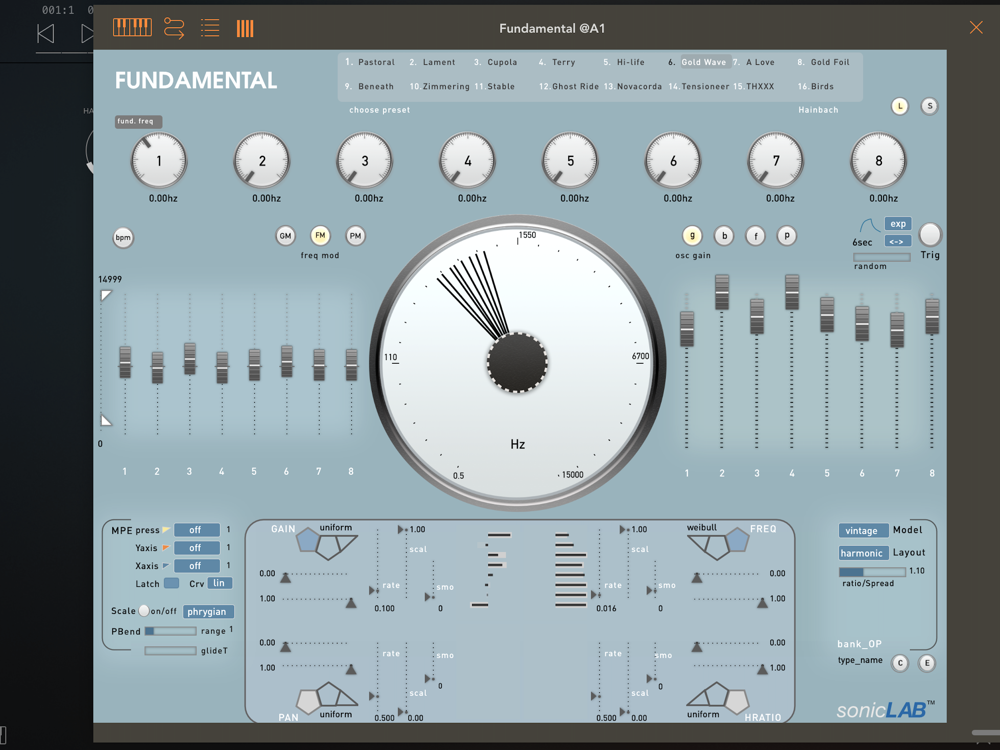Toggle the Latch box
1000x750 pixels.
[x=171, y=584]
